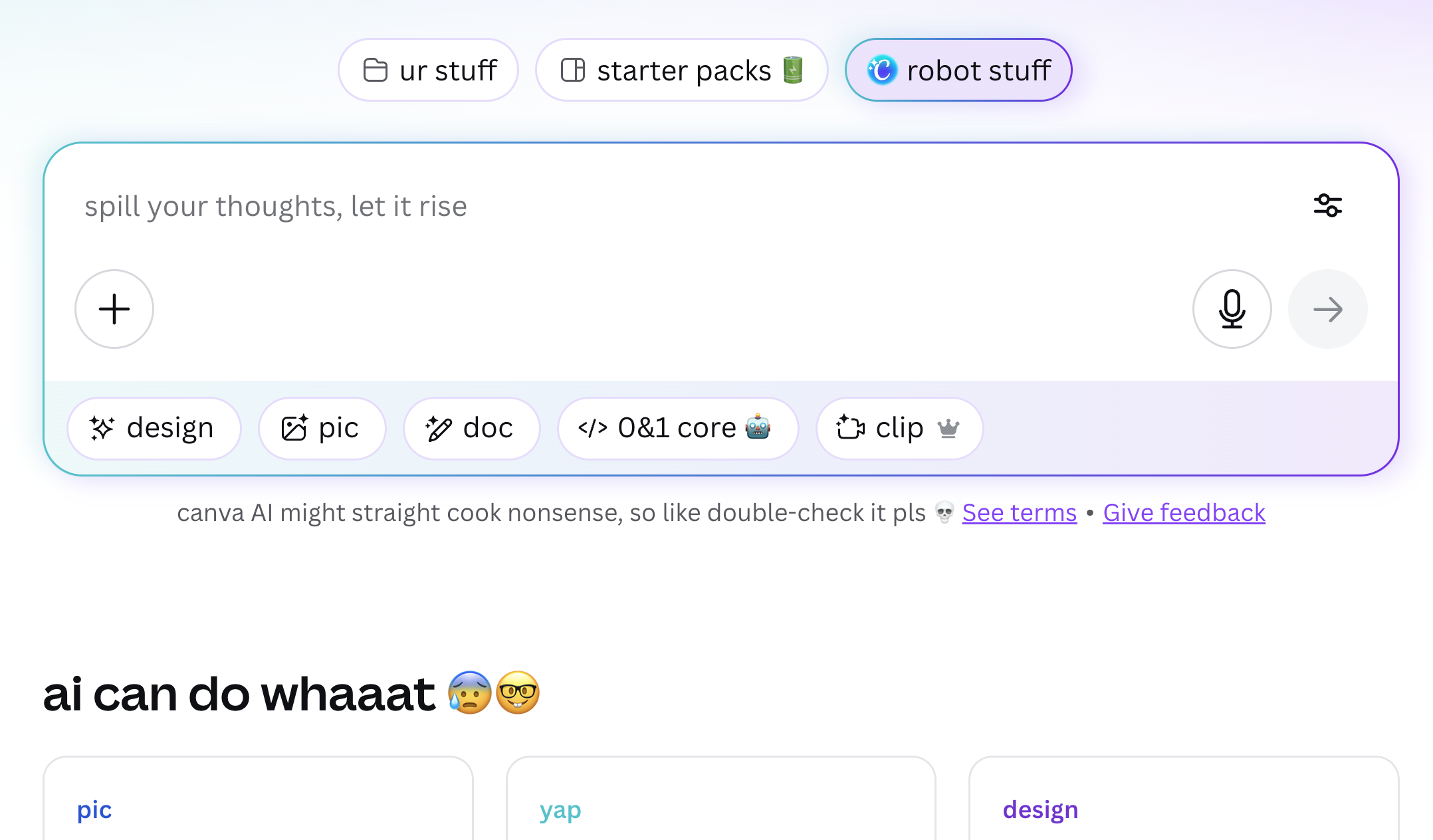Image resolution: width=1433 pixels, height=840 pixels.
Task: Toggle the design generation mode chip
Action: 154,428
